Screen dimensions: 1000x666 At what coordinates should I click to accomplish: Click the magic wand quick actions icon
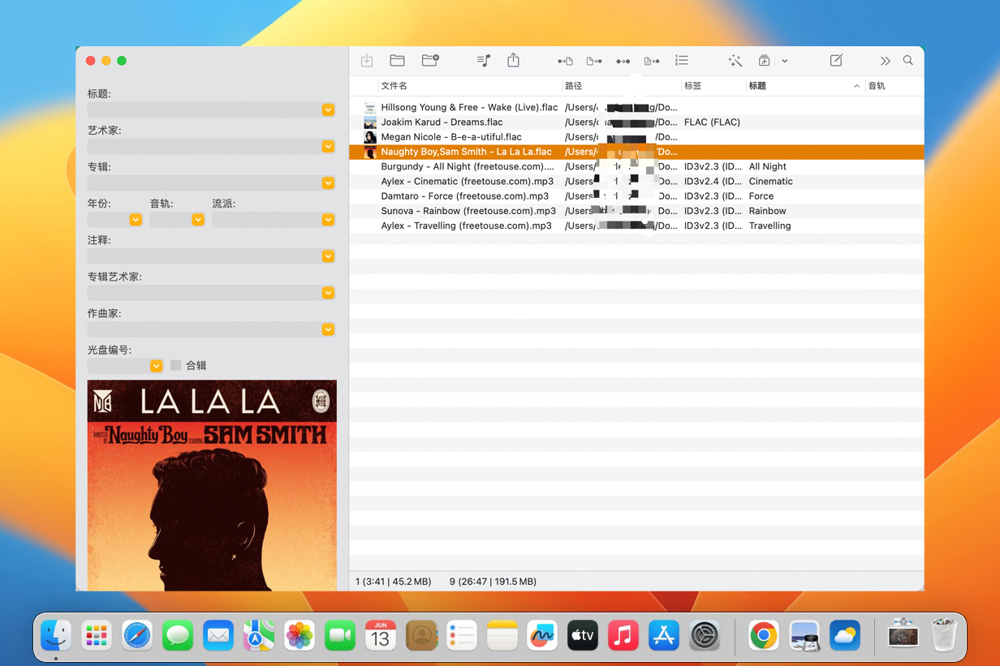point(735,61)
